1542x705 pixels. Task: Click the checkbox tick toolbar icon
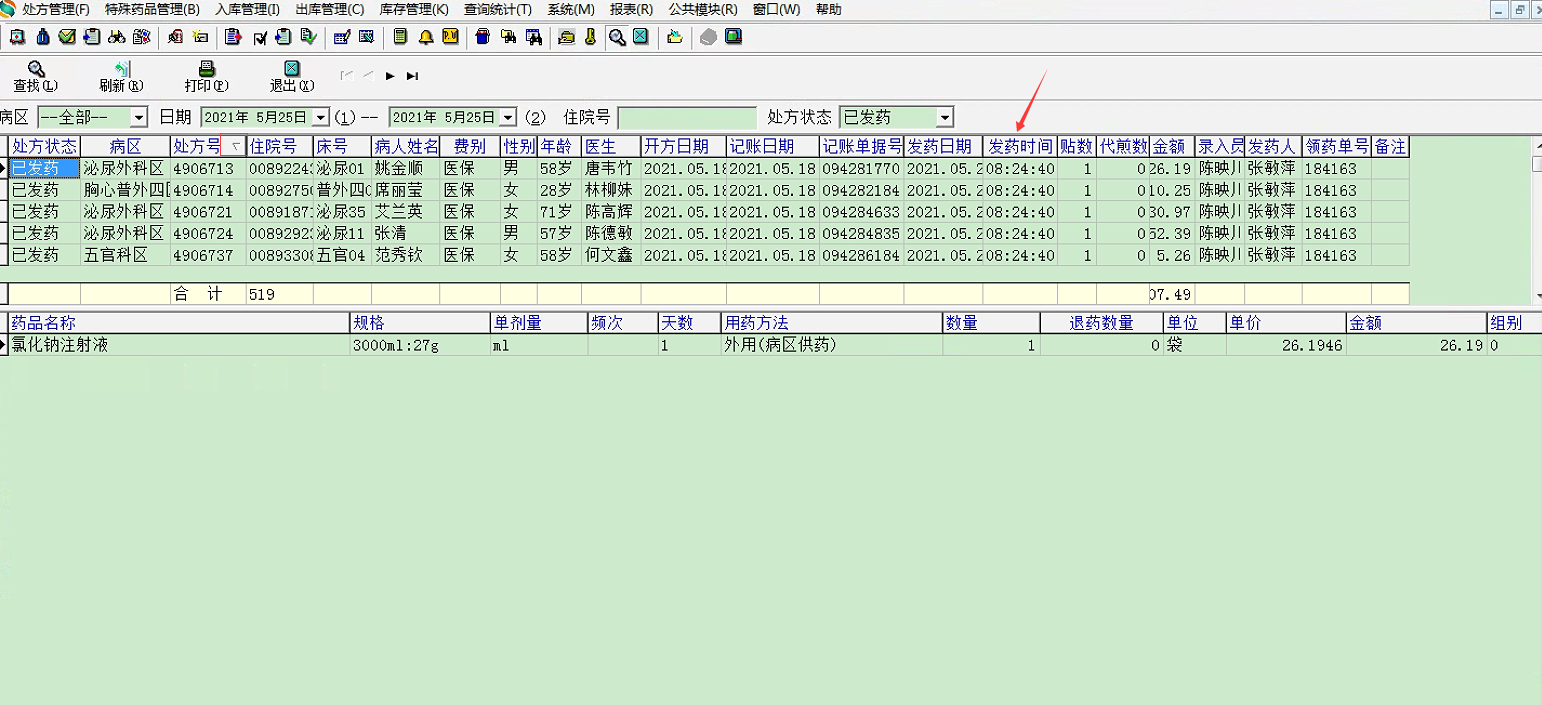point(260,38)
